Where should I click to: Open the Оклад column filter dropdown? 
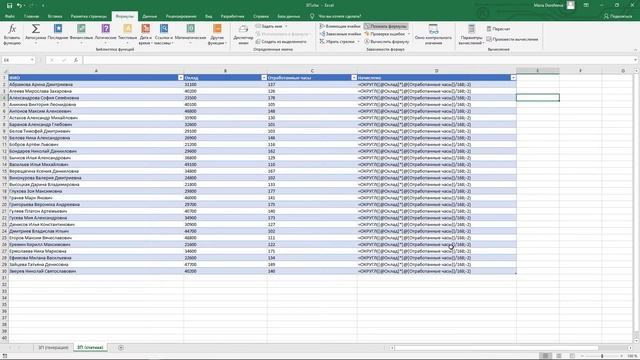click(x=264, y=78)
